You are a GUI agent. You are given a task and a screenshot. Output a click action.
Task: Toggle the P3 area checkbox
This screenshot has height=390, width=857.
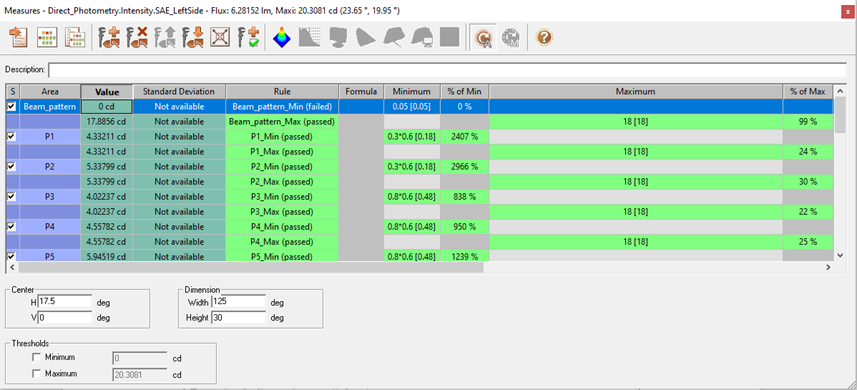pyautogui.click(x=12, y=196)
